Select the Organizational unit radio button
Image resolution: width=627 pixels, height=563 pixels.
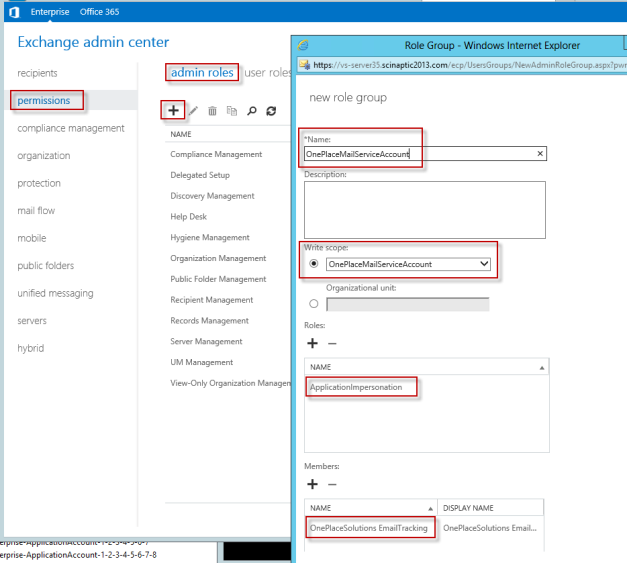click(x=314, y=304)
